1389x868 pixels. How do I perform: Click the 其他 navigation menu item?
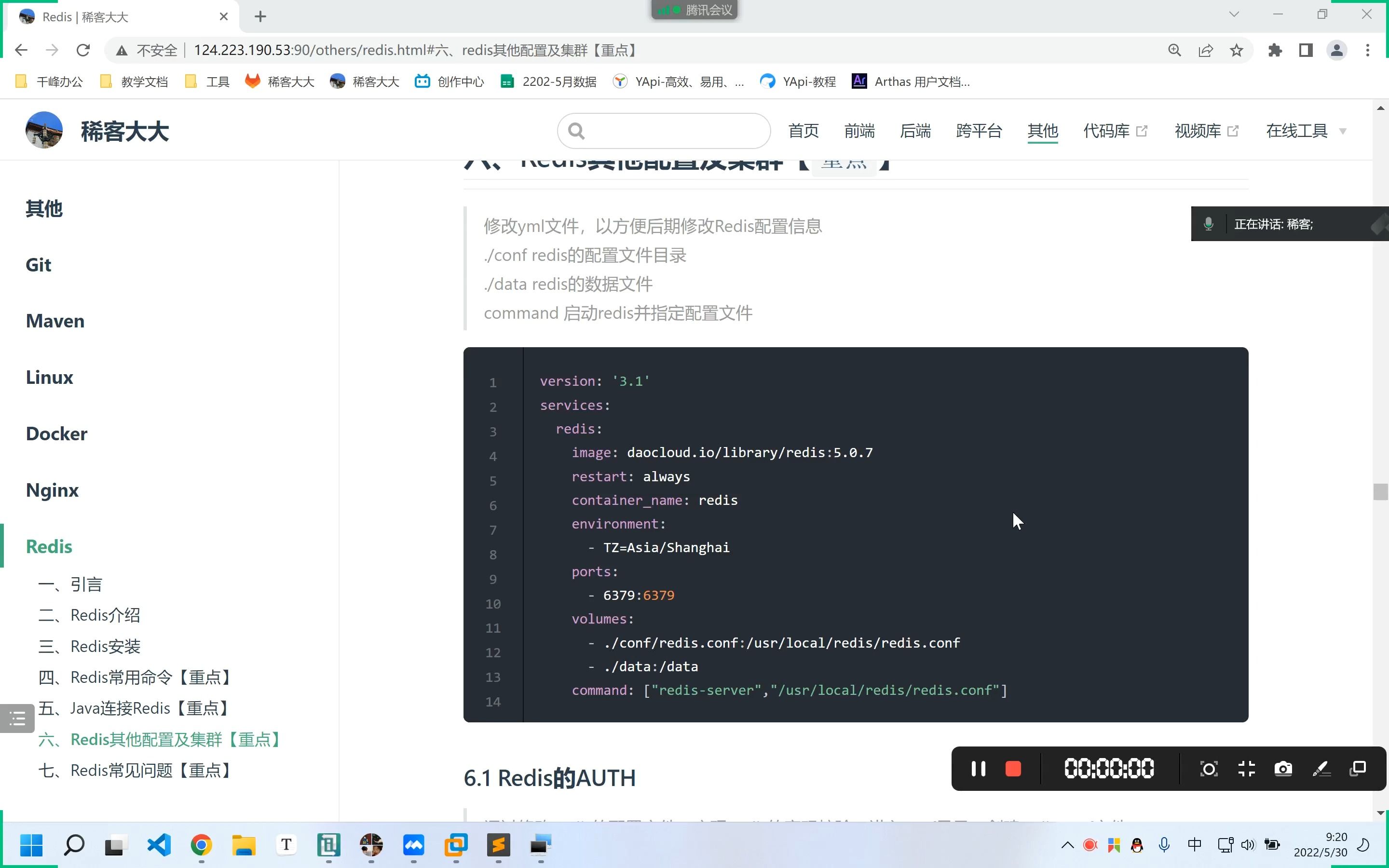point(1043,130)
